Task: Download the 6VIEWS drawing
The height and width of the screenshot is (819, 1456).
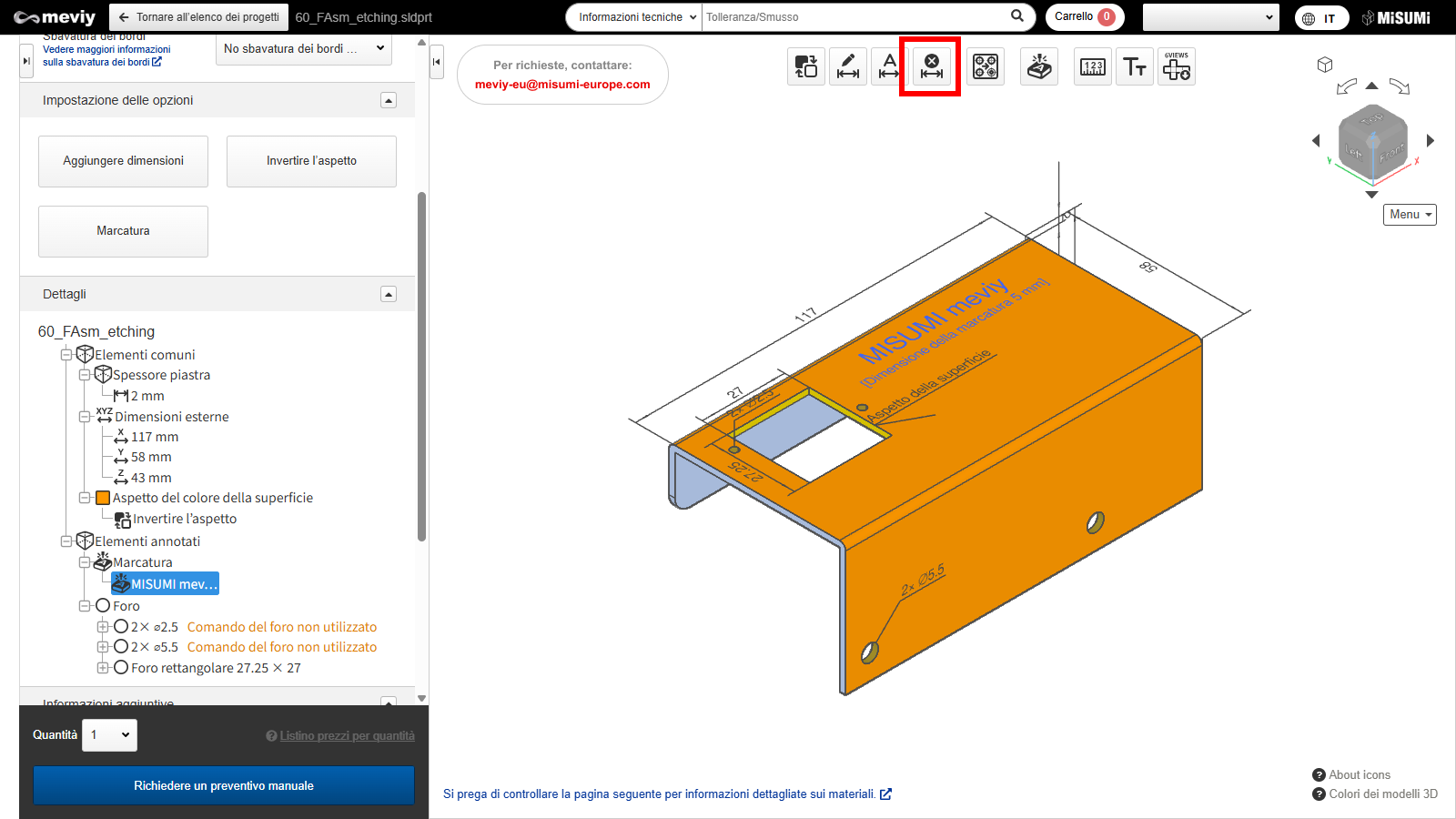Action: pyautogui.click(x=1177, y=66)
